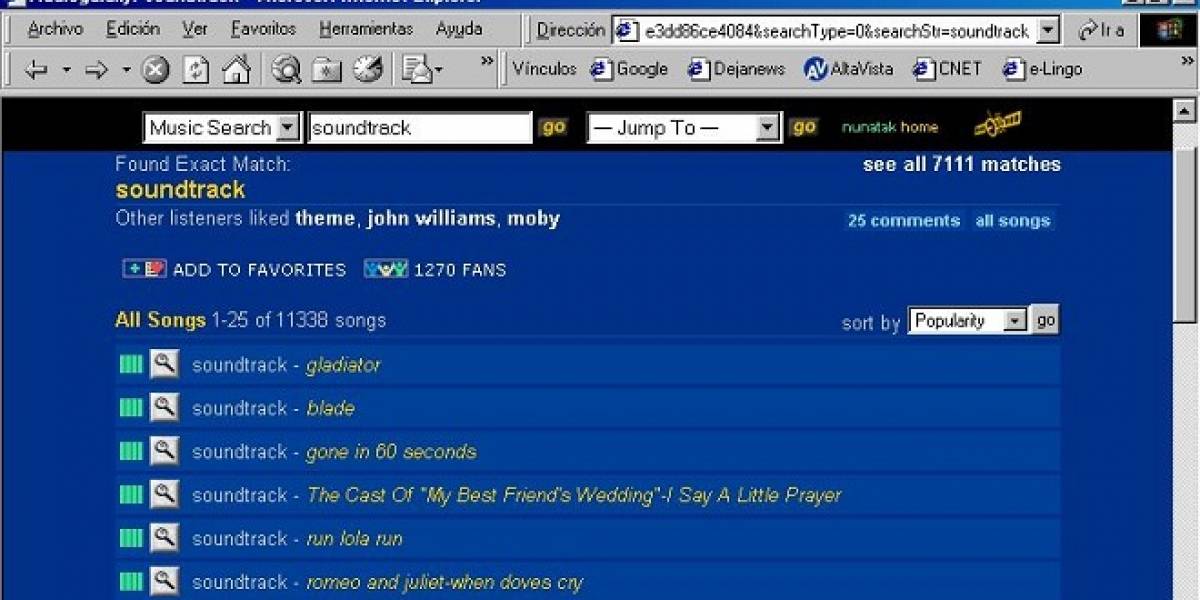The image size is (1200, 600).
Task: Click the satellite logo icon
Action: pyautogui.click(x=997, y=124)
